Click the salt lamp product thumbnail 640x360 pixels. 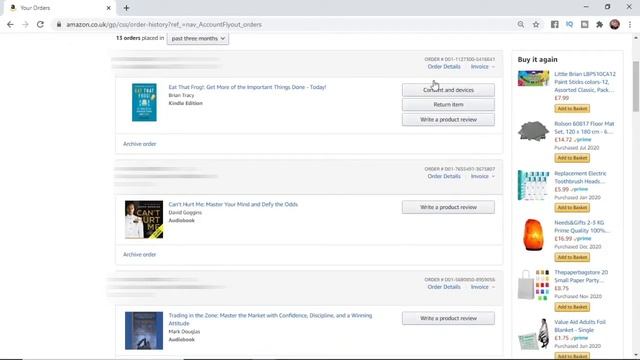533,235
